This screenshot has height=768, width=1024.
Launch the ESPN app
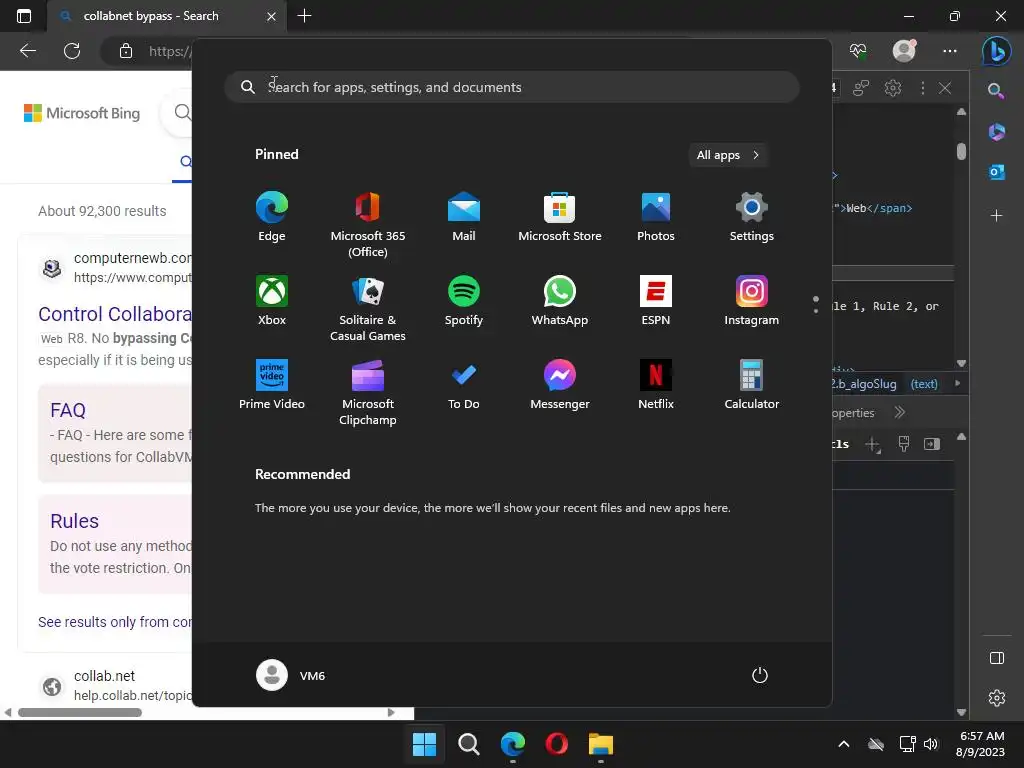[x=656, y=301]
